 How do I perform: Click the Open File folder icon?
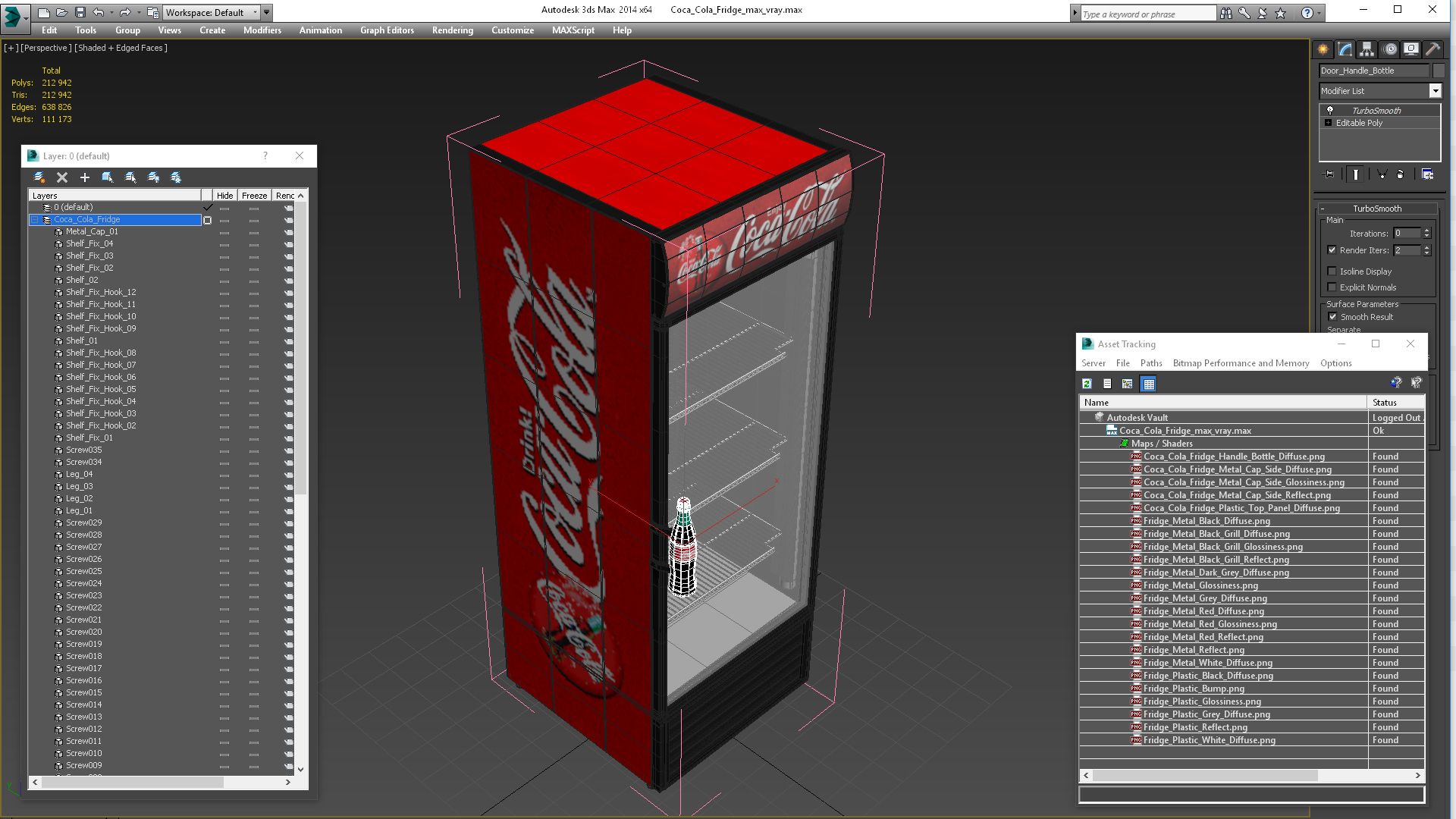[62, 12]
